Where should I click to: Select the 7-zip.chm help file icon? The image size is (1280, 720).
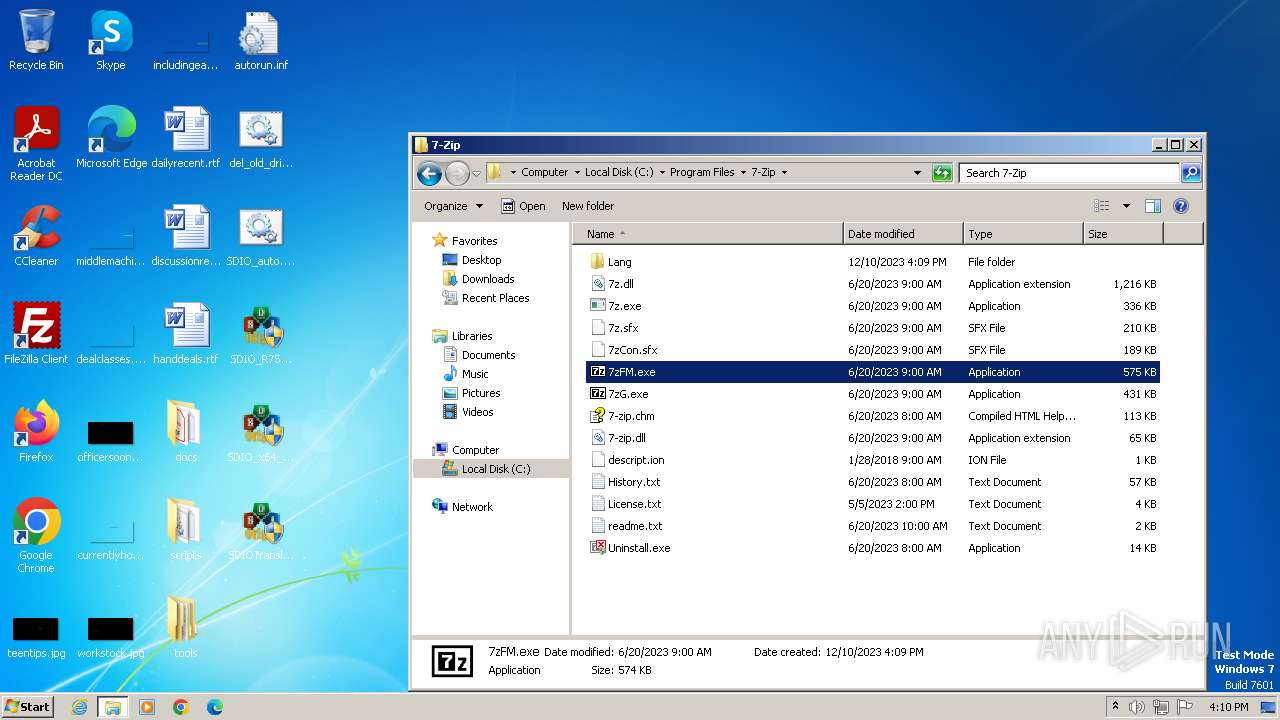(598, 416)
